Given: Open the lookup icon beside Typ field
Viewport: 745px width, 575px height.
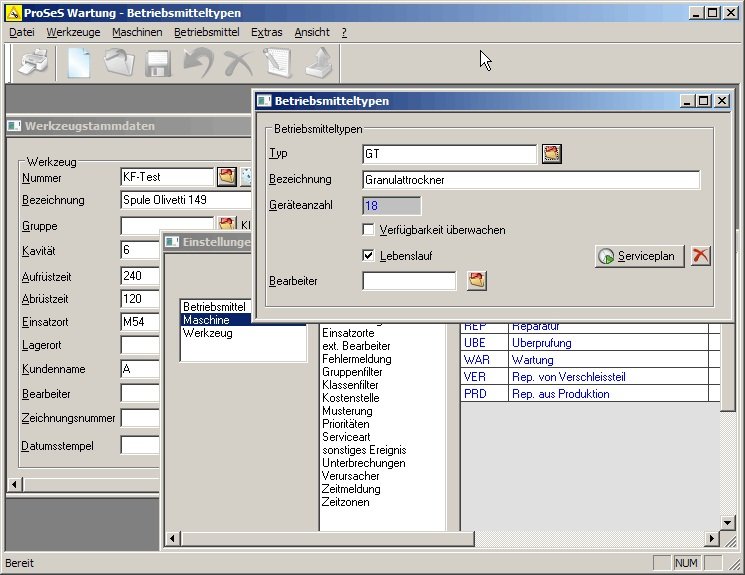Looking at the screenshot, I should [552, 154].
